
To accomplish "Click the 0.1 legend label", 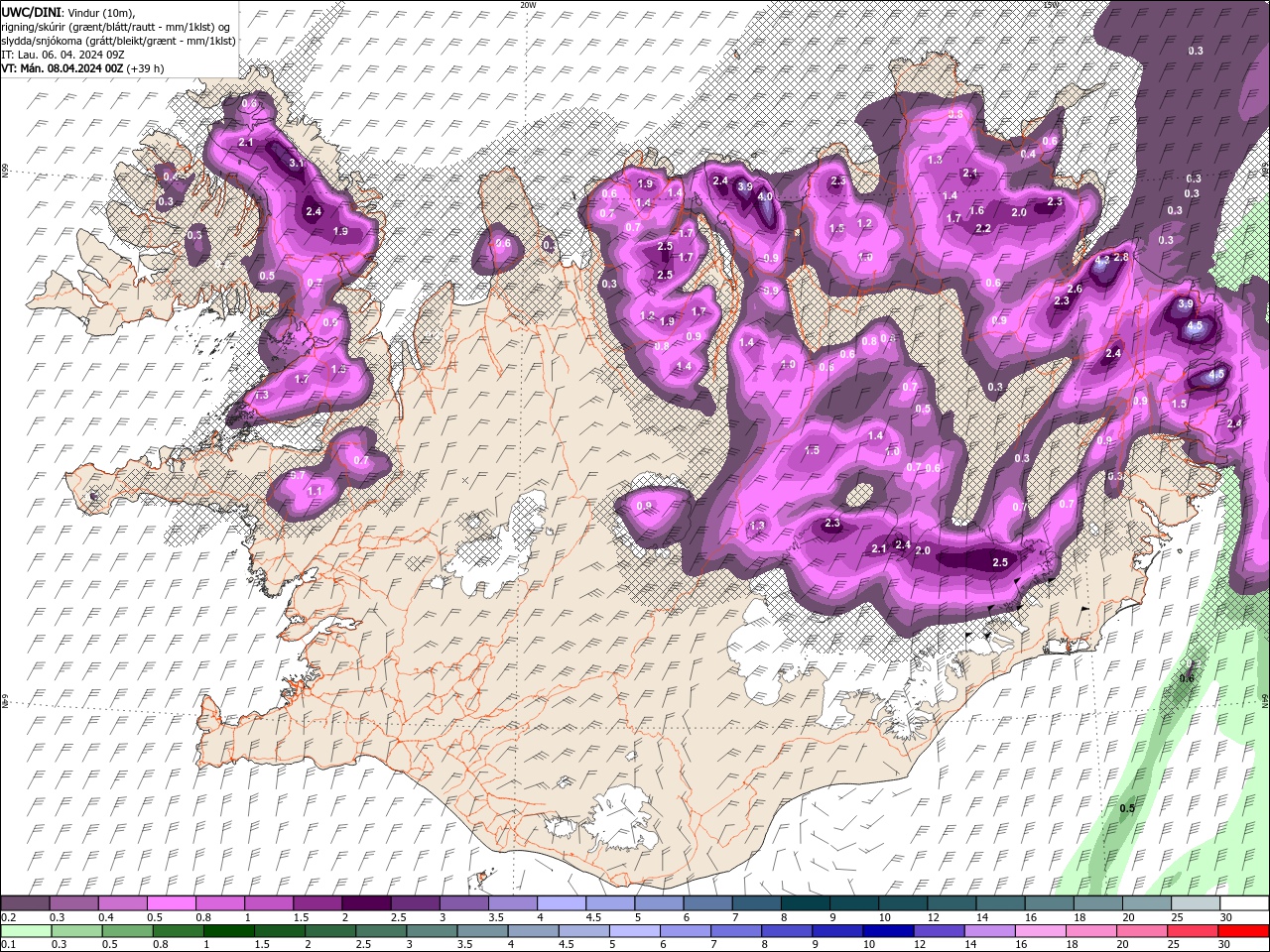I will pos(9,945).
